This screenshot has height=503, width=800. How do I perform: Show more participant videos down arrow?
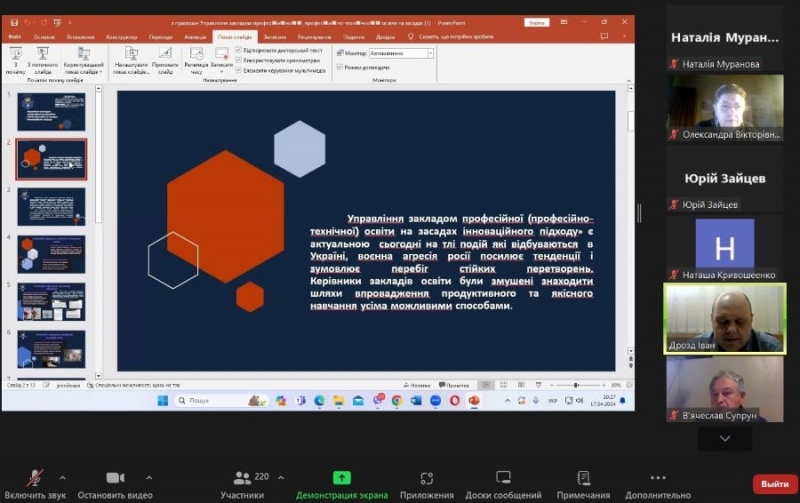point(725,439)
